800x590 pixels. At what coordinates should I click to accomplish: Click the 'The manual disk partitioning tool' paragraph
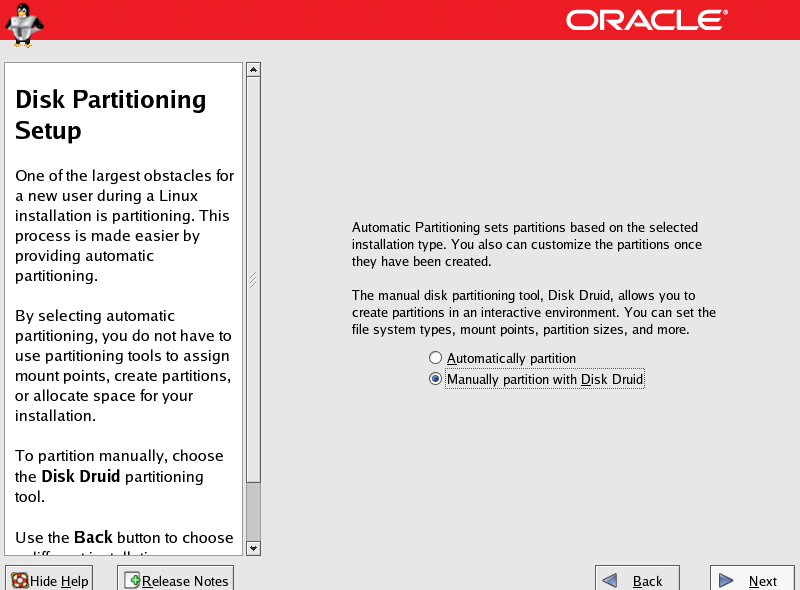(534, 312)
